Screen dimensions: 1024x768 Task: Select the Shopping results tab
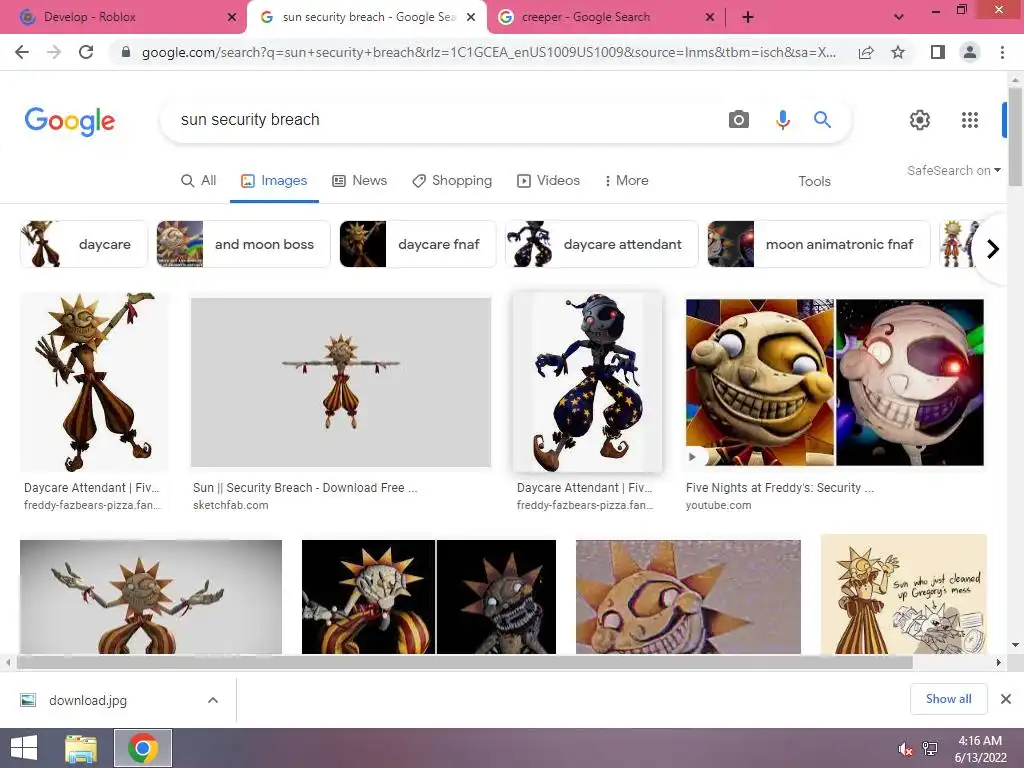(452, 181)
